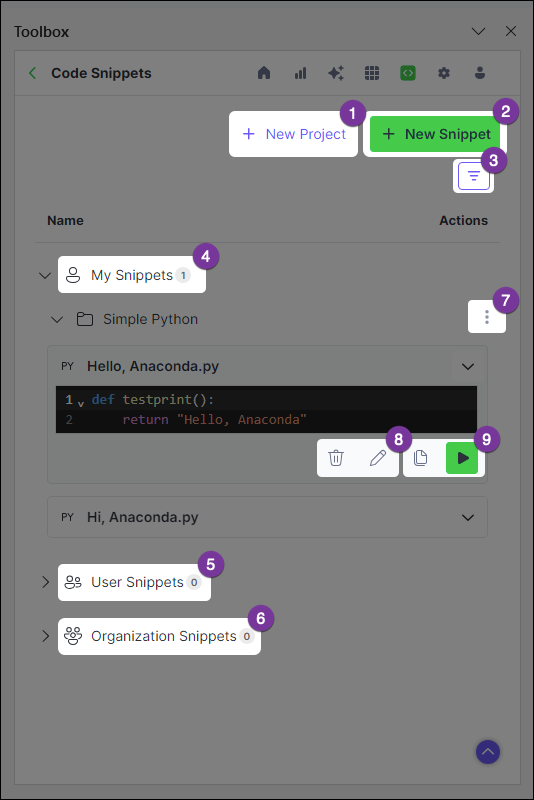The width and height of the screenshot is (534, 800).
Task: Edit snippet with pencil icon
Action: (378, 458)
